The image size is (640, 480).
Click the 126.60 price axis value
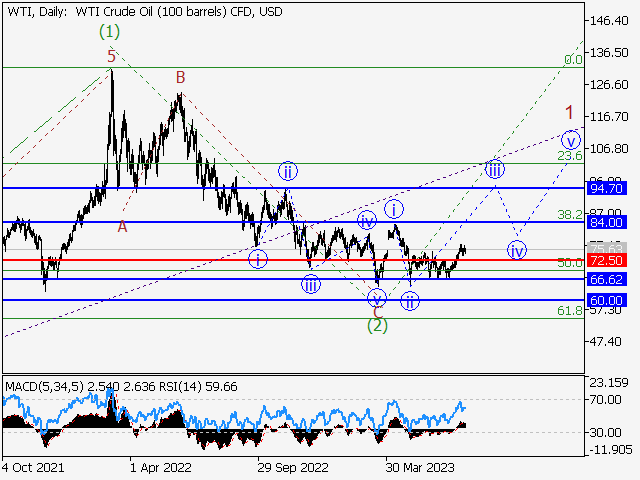click(x=609, y=85)
